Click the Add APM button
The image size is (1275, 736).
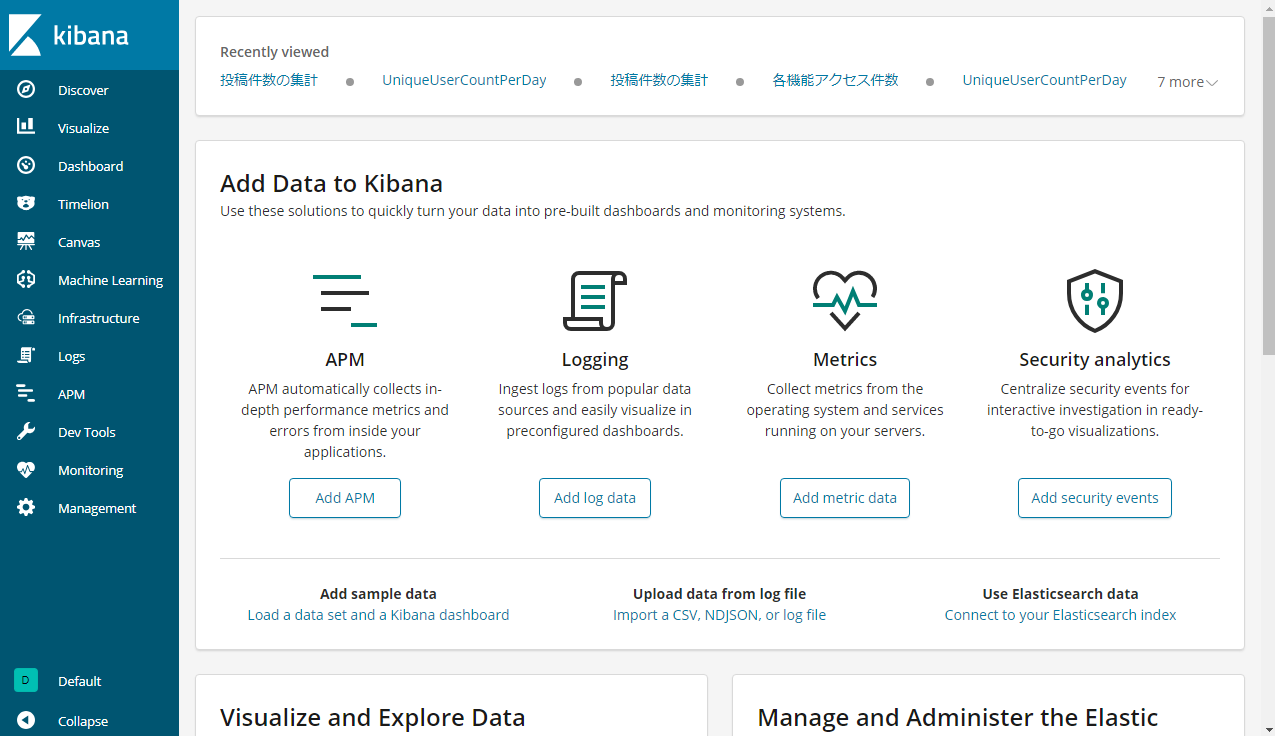click(x=344, y=497)
